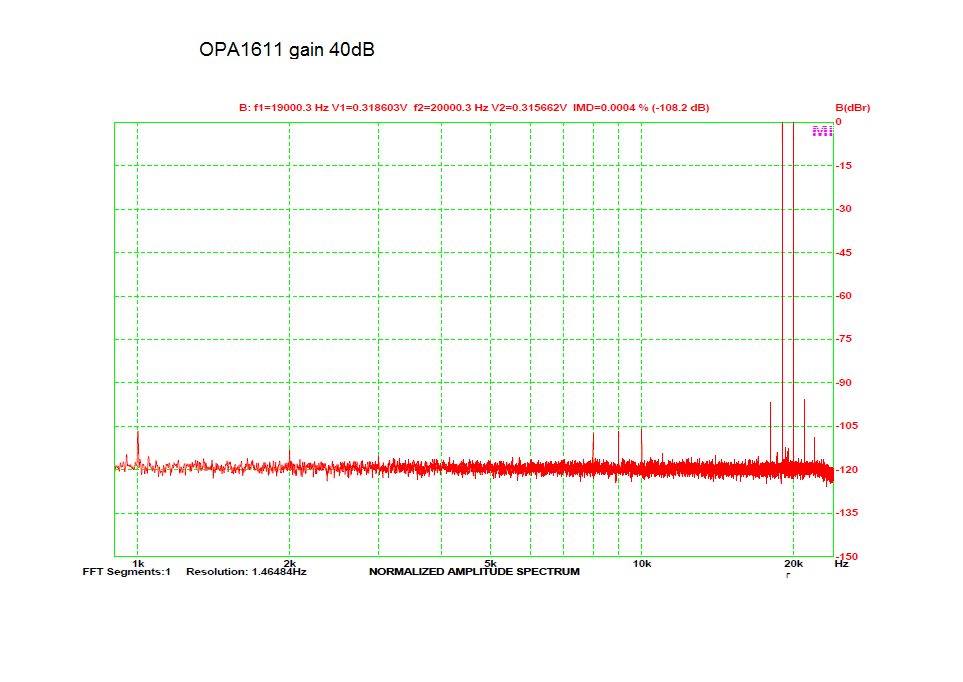This screenshot has width=963, height=682.
Task: Click the "-150" amplitude axis label
Action: [847, 556]
